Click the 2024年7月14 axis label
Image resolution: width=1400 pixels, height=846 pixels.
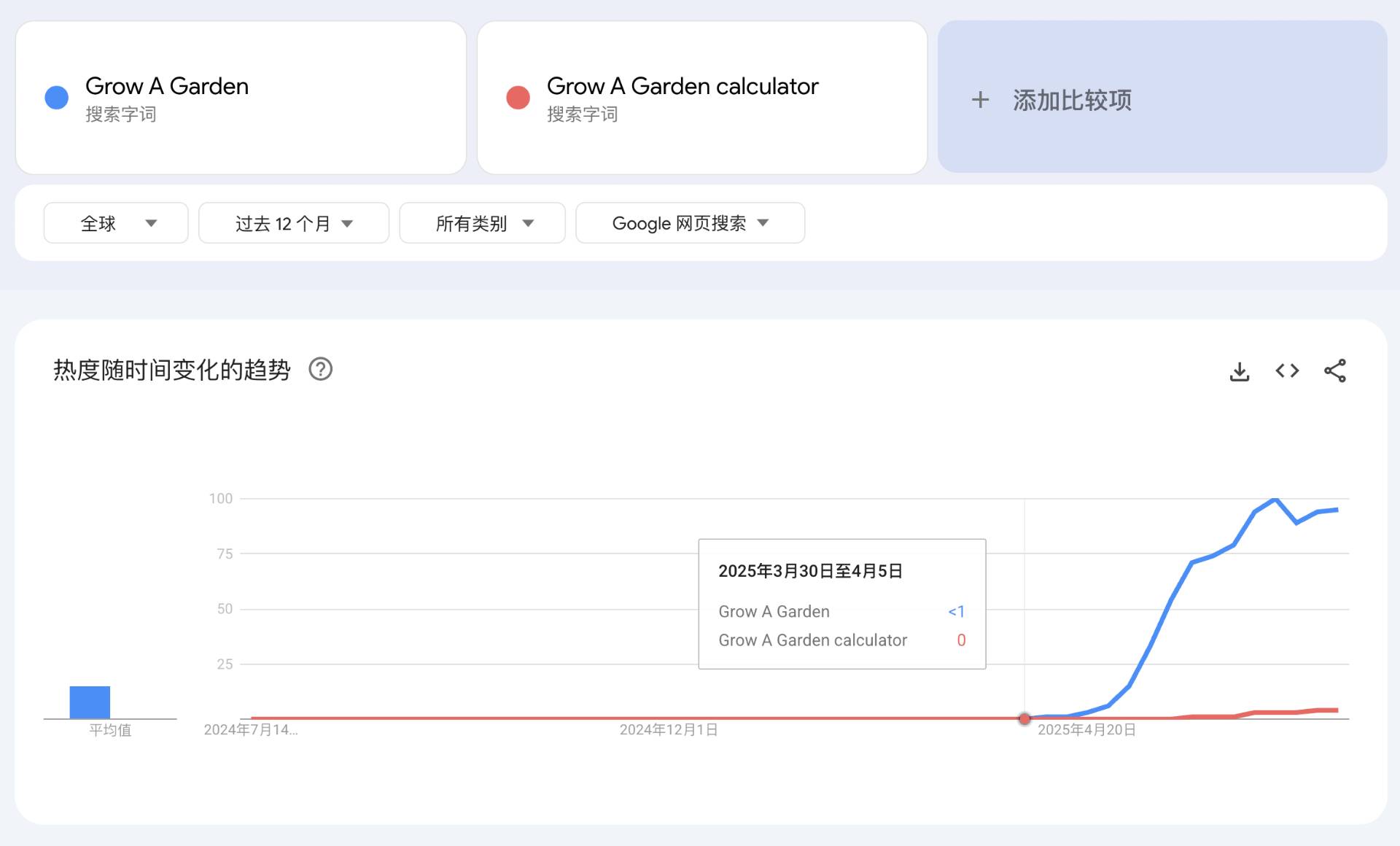pos(251,730)
